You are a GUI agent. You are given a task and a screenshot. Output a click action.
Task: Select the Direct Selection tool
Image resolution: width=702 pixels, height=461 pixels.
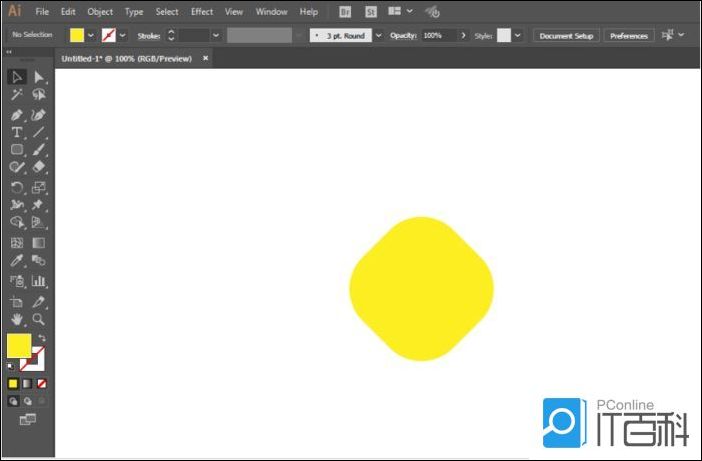point(39,77)
